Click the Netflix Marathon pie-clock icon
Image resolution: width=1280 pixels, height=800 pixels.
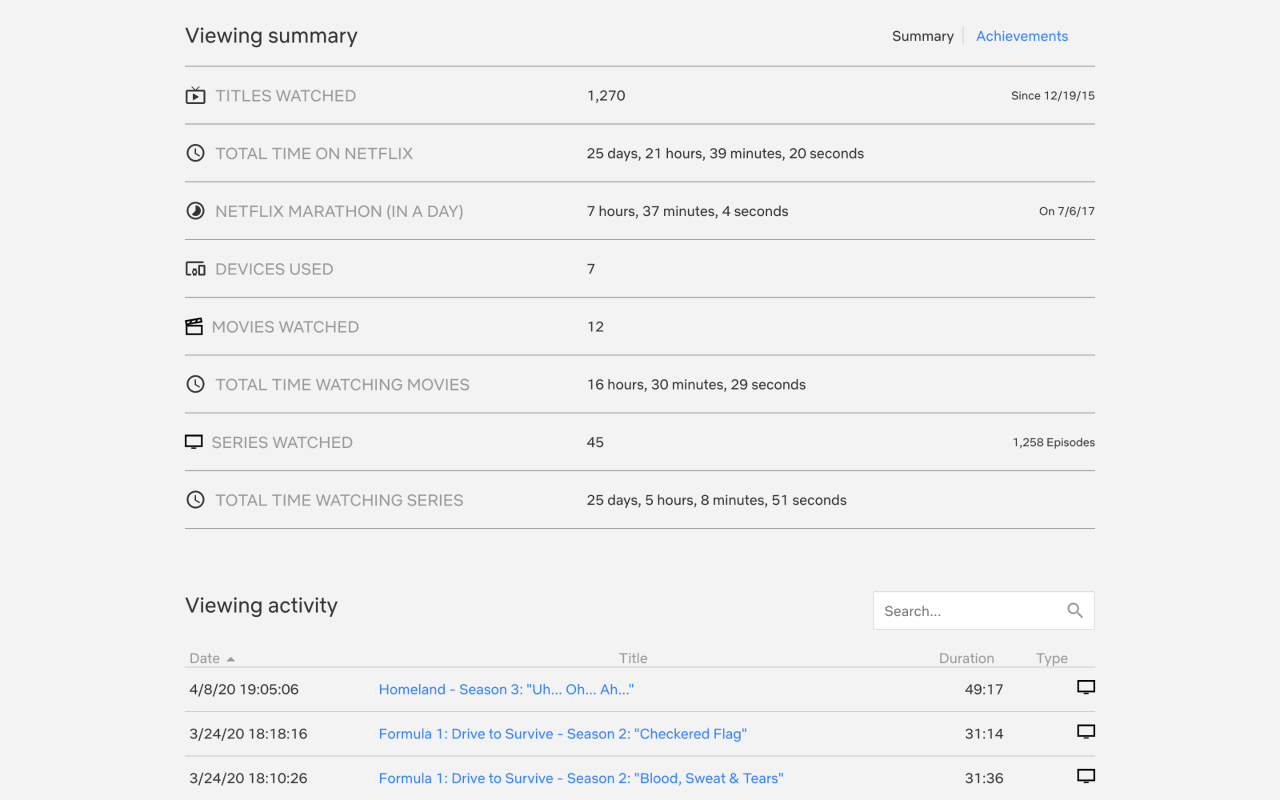[x=195, y=211]
